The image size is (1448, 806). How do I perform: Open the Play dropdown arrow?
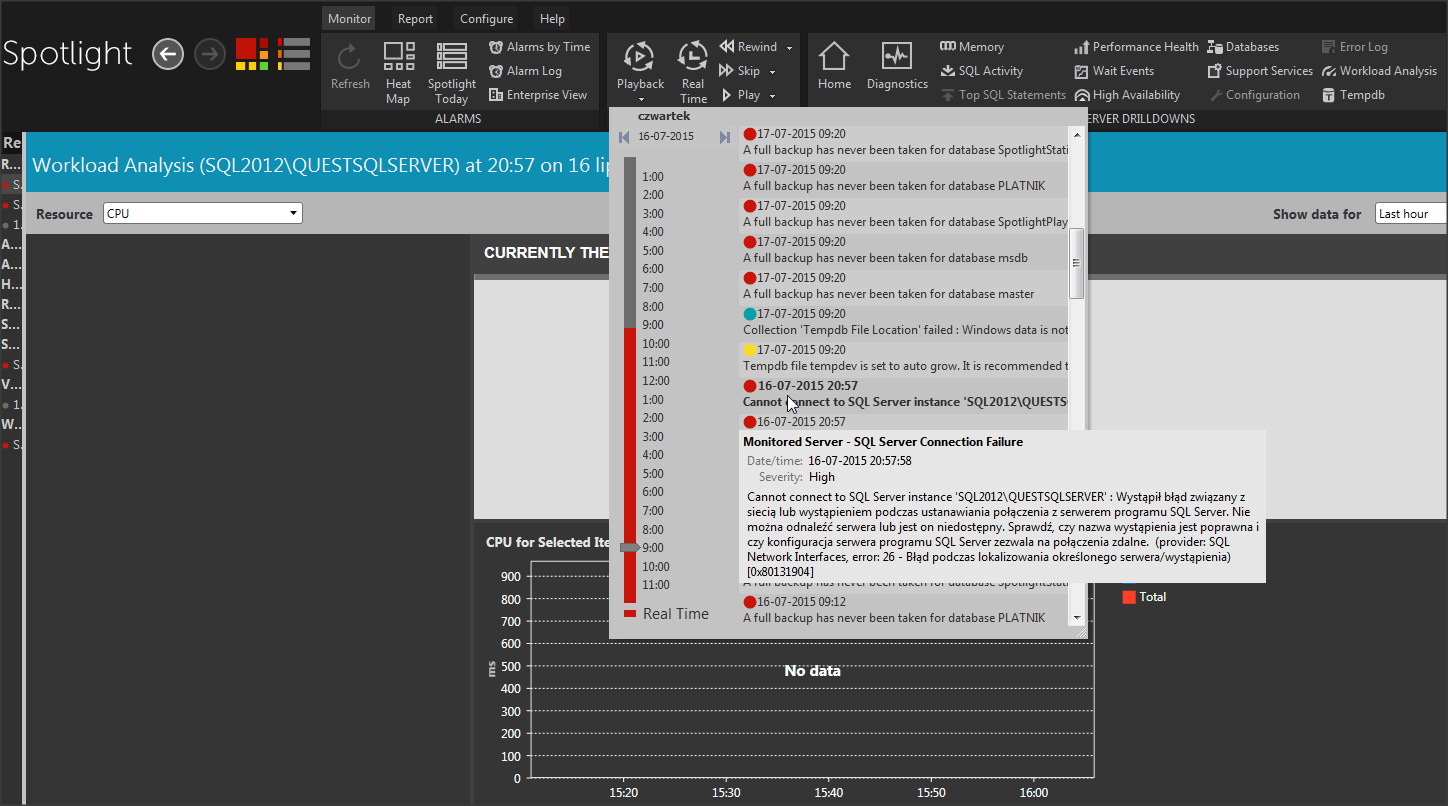772,96
